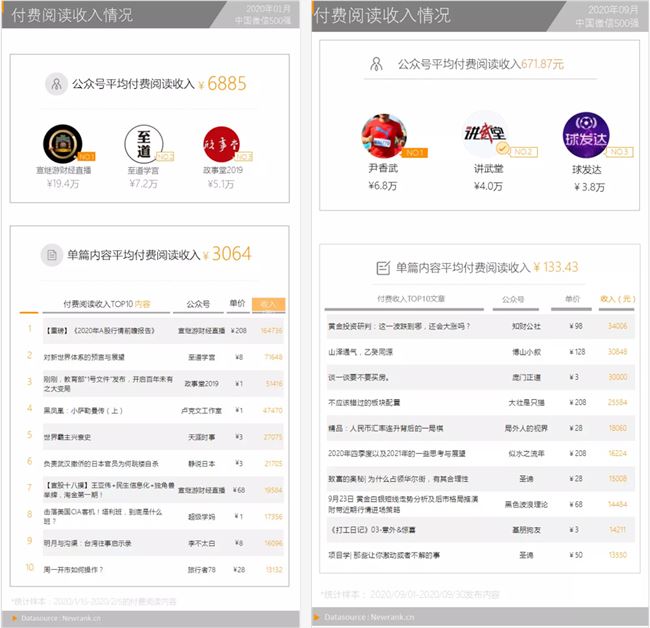Click the NO.1 badge on 尹香武 avatar
Image resolution: width=650 pixels, height=628 pixels.
click(415, 153)
